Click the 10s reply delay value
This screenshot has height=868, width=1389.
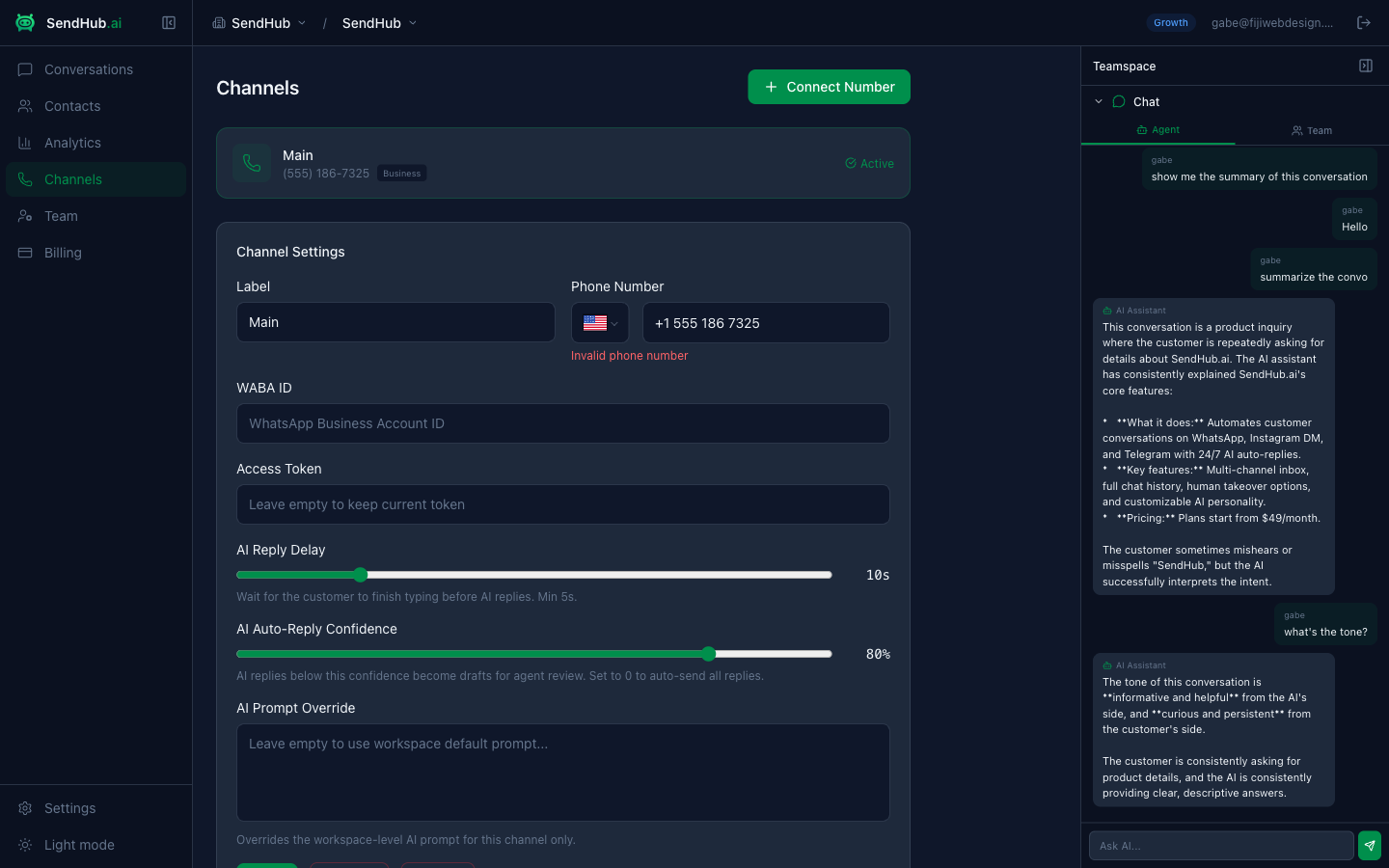pos(878,575)
